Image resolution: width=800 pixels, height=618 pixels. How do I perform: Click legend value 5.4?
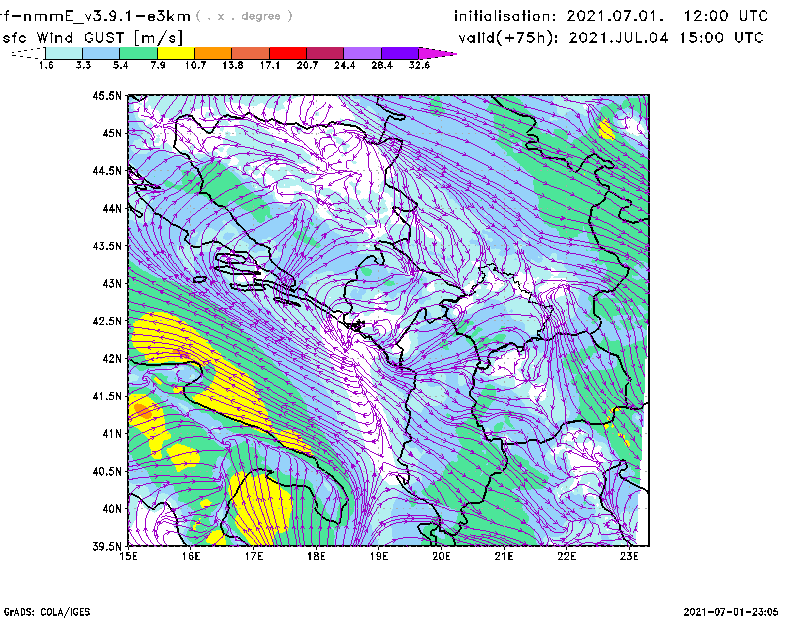click(120, 65)
